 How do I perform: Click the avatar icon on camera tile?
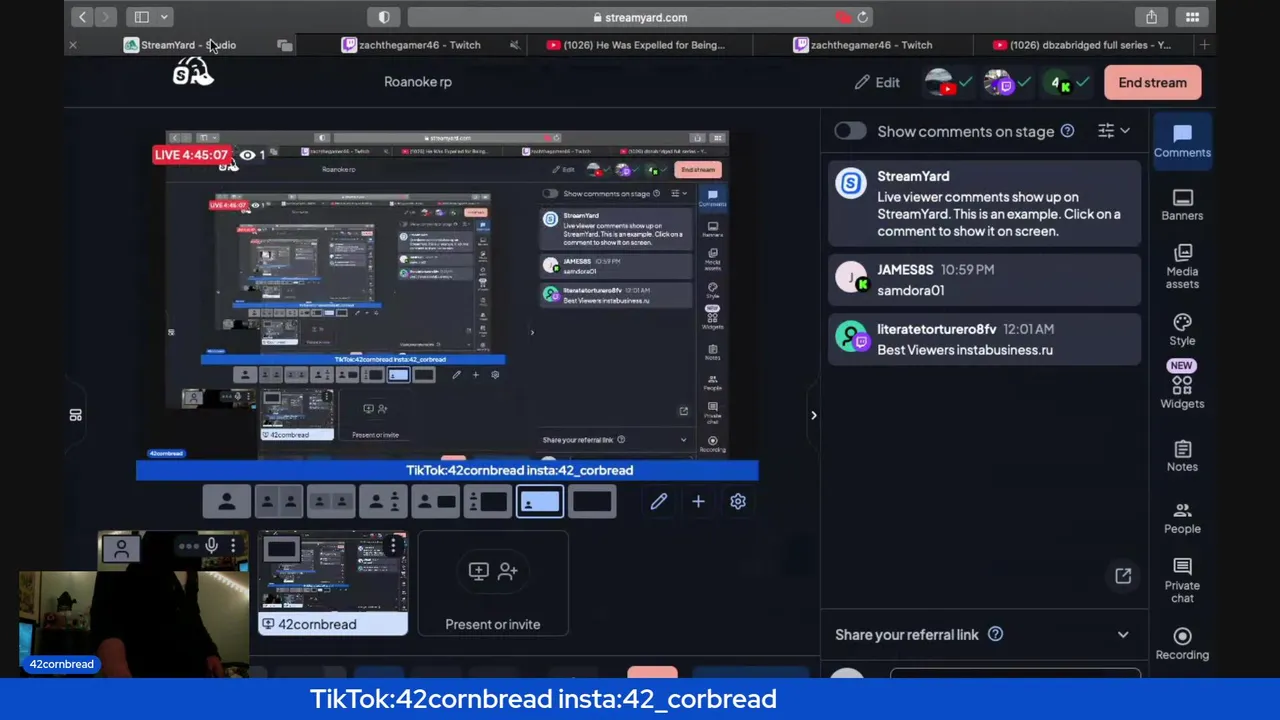point(121,548)
